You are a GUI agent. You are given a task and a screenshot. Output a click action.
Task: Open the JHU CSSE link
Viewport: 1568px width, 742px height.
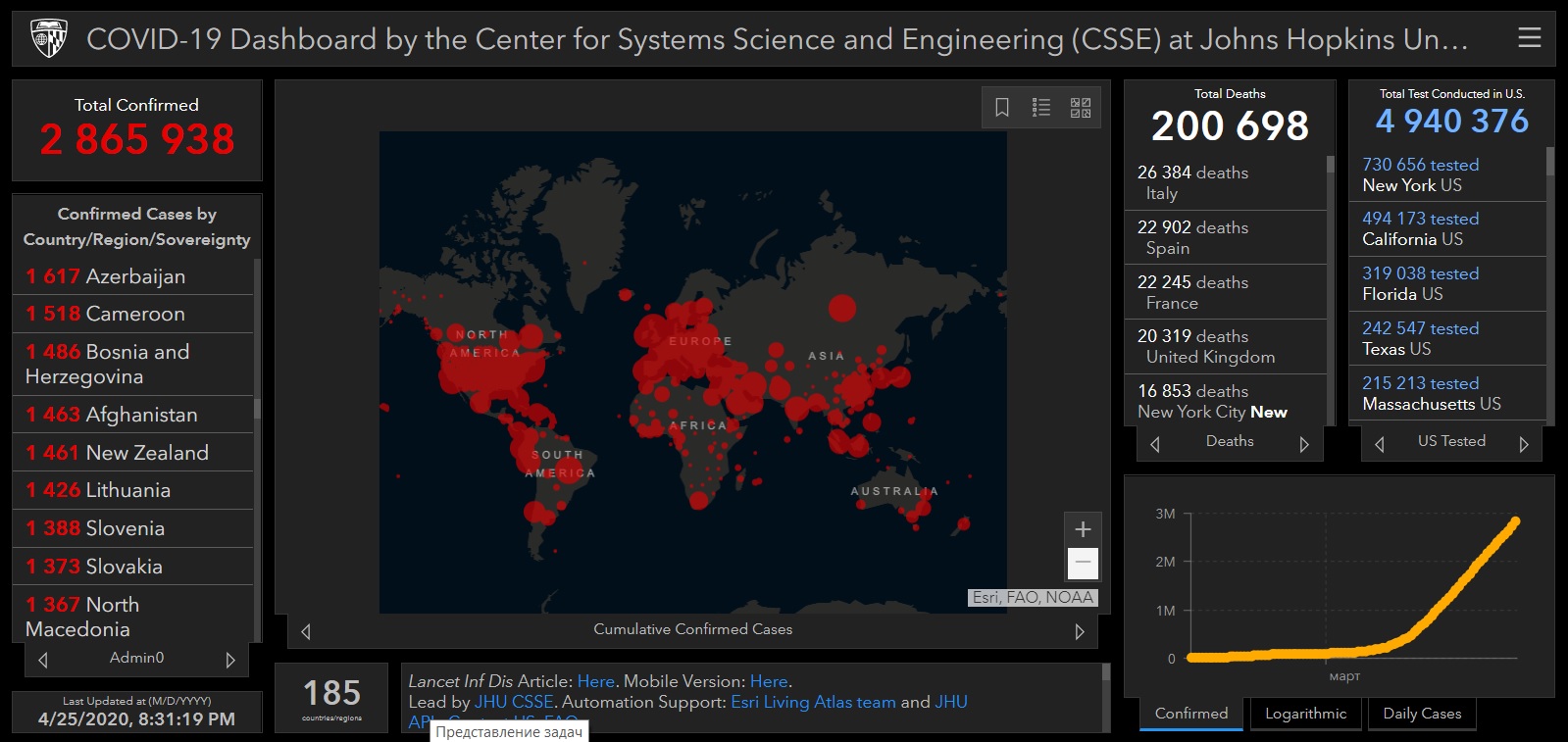(x=514, y=702)
